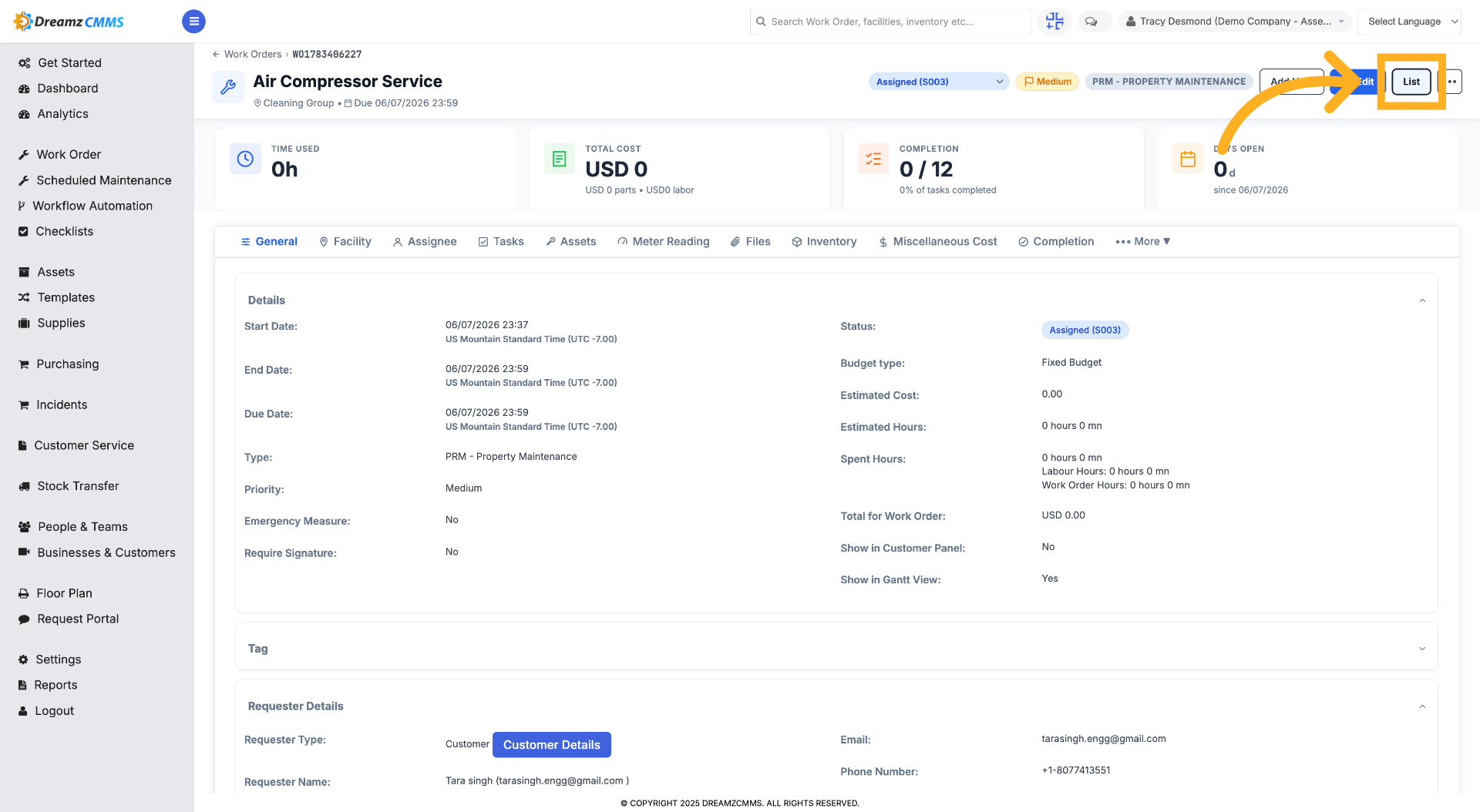Open the chat messages icon
This screenshot has width=1480, height=812.
(1091, 22)
